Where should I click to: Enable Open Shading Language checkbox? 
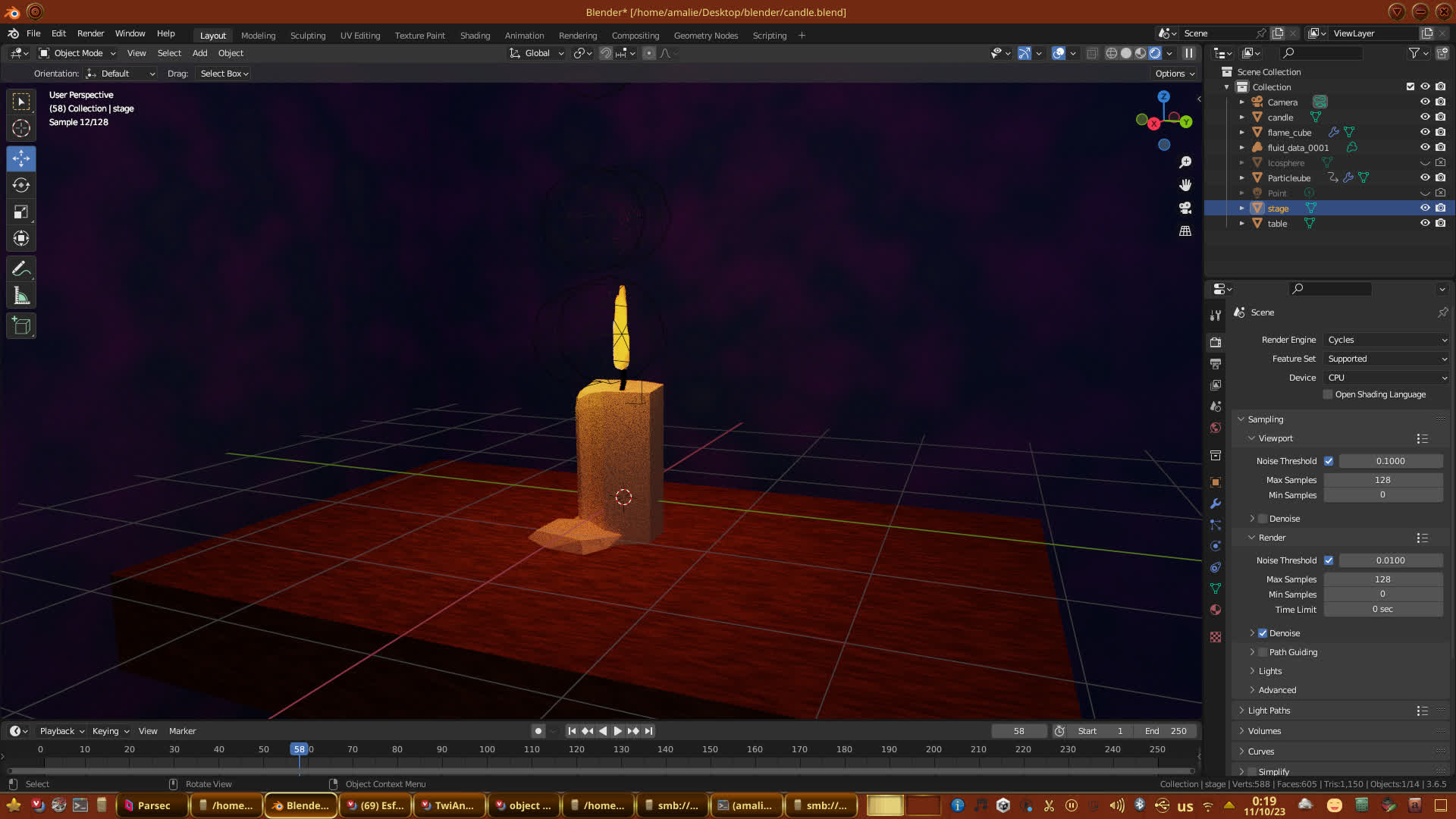1328,394
